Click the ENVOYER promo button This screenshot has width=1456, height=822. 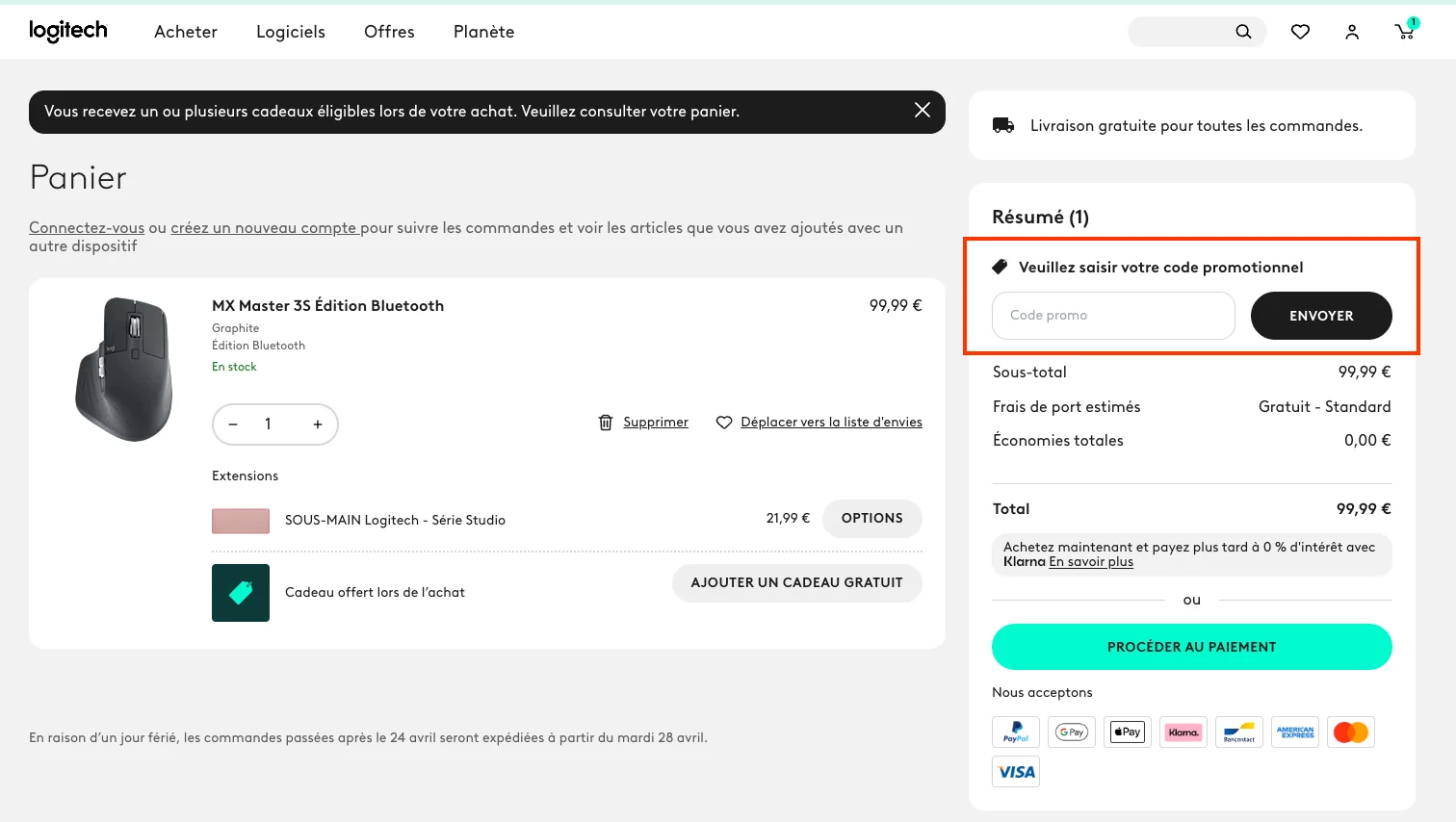pyautogui.click(x=1321, y=316)
